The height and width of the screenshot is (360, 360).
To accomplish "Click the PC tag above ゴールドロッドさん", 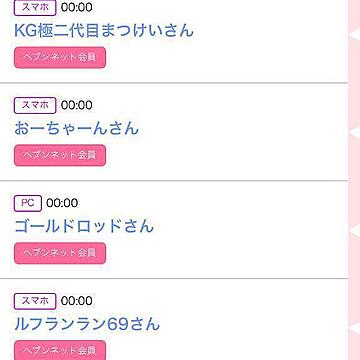I will tap(28, 203).
